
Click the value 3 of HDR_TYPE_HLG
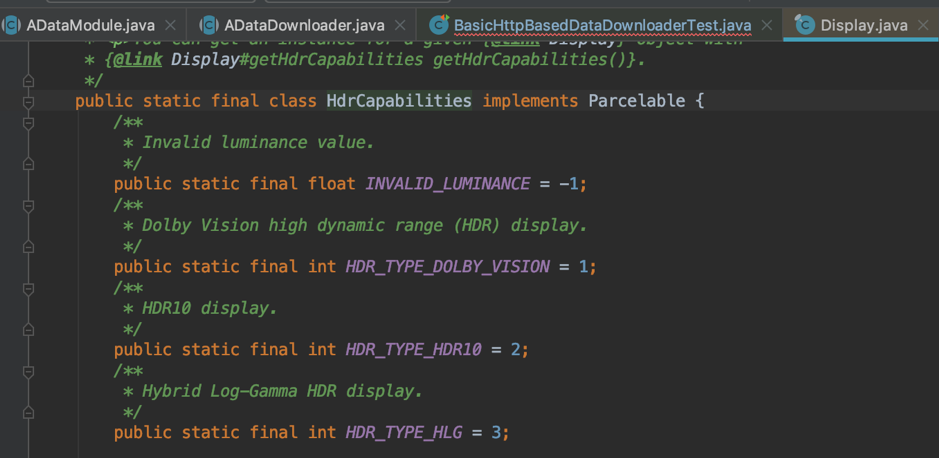coord(496,432)
